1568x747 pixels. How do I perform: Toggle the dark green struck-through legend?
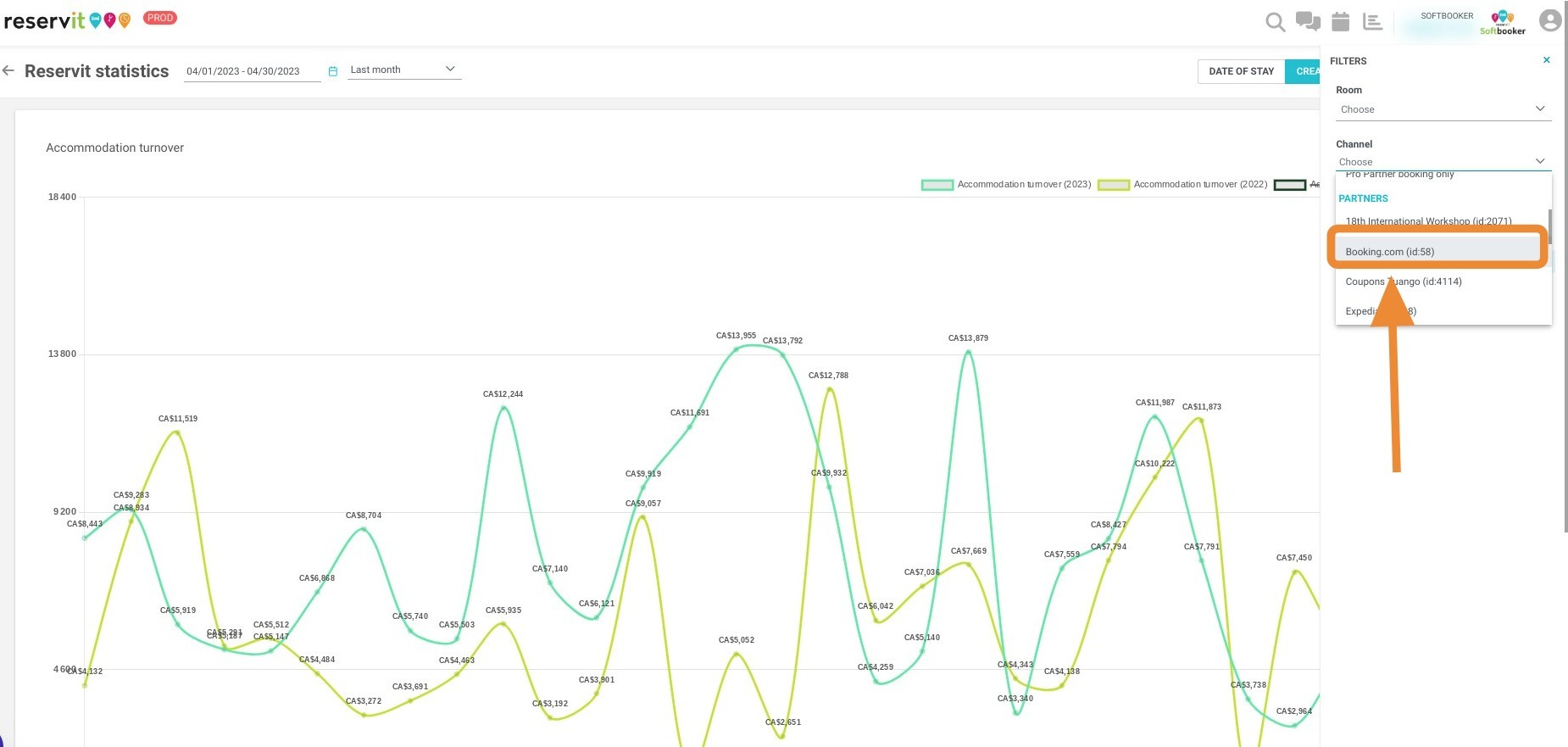(x=1290, y=185)
